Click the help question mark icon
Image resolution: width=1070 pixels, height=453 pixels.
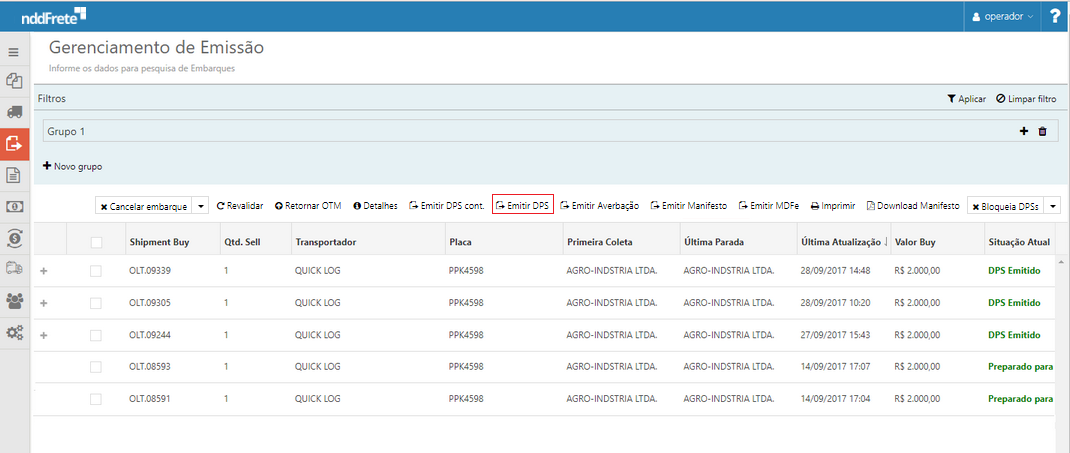pos(1055,16)
